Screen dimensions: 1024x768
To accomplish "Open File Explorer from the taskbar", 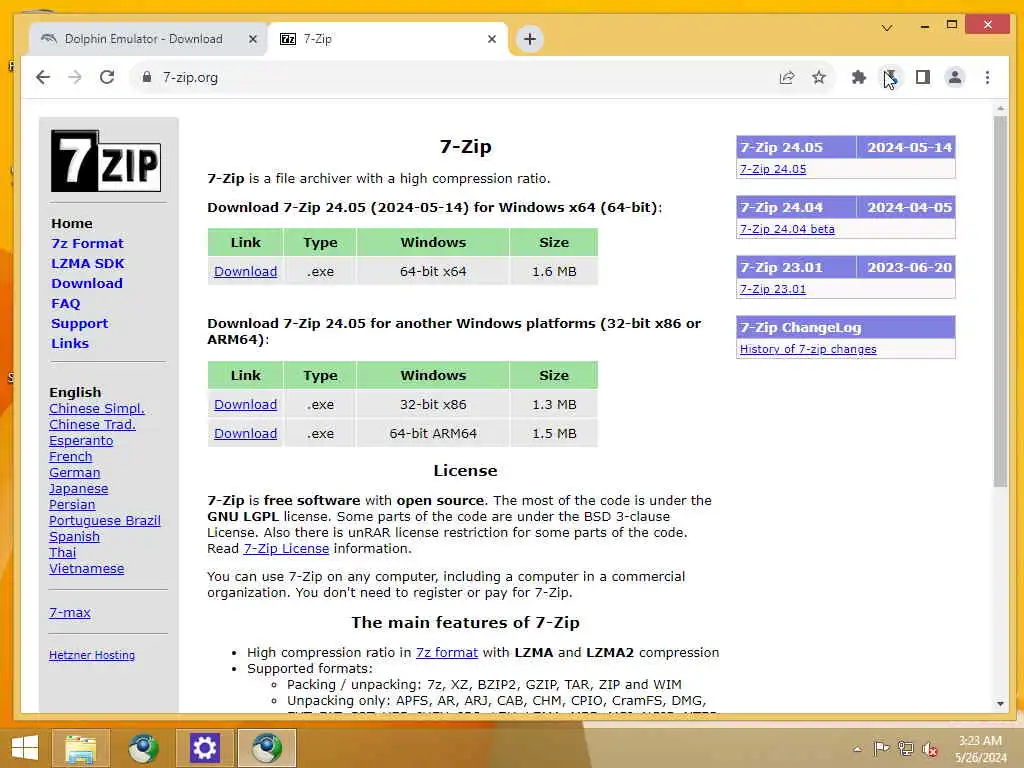I will pos(80,748).
